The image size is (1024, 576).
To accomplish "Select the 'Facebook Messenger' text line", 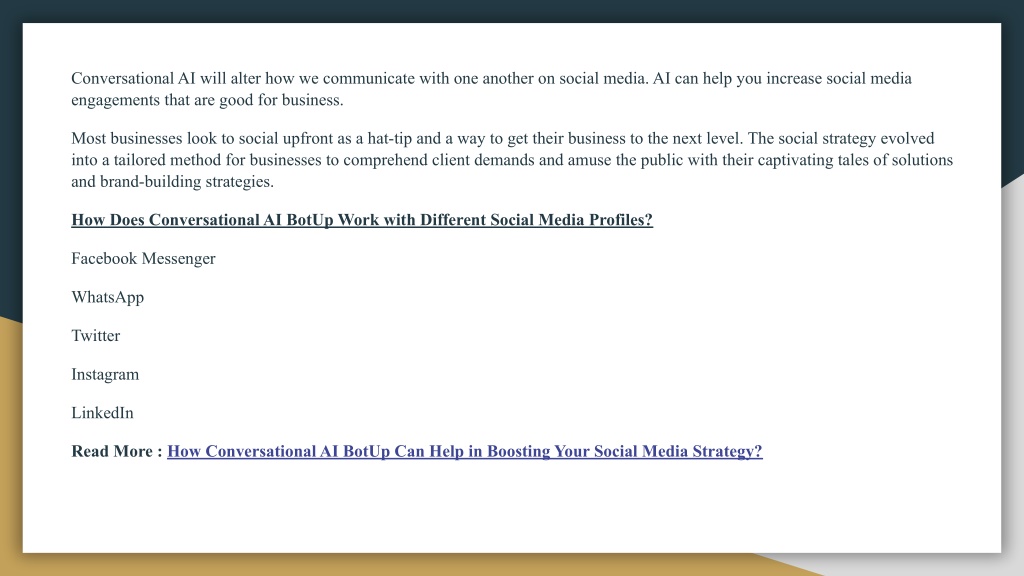I will point(143,259).
